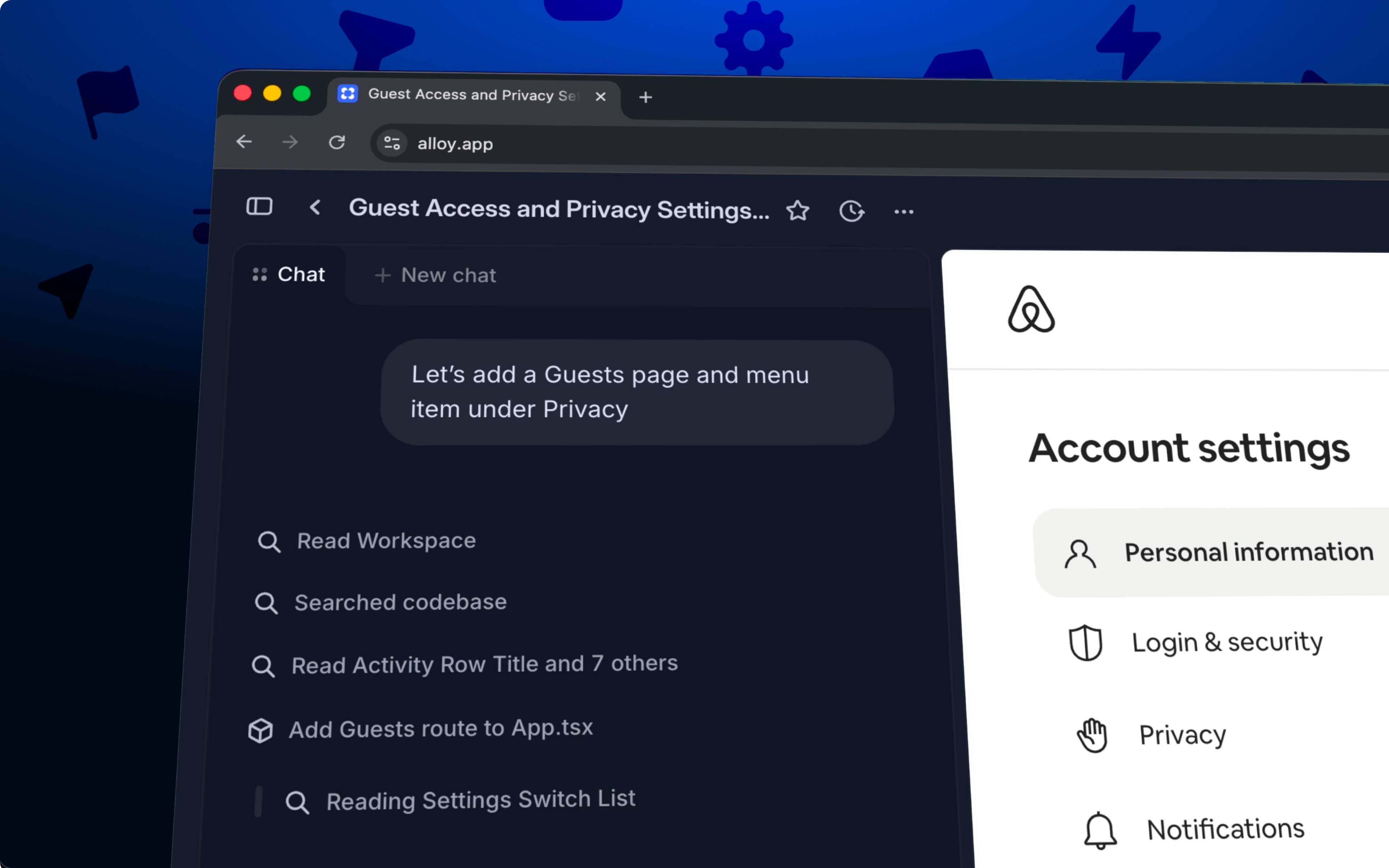The image size is (1389, 868).
Task: Close the Guest Access and Privacy tab
Action: coord(600,97)
